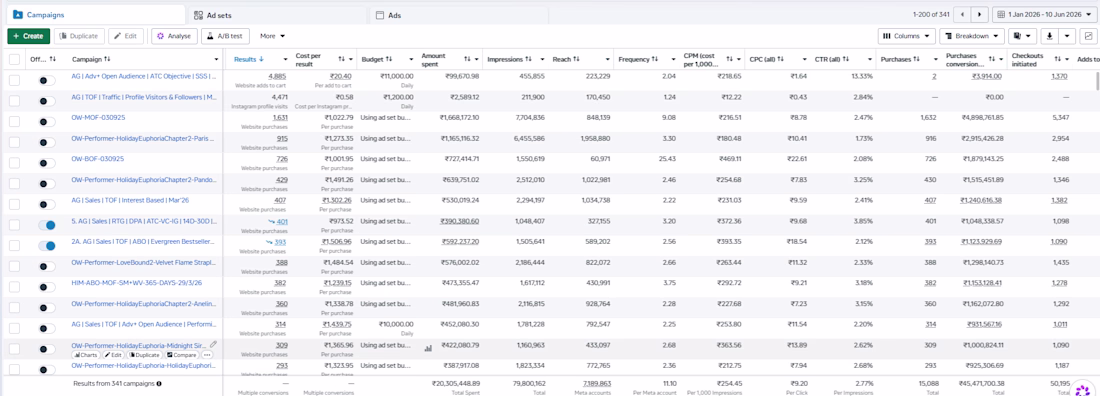
Task: Click the Edit toolbar button
Action: (x=126, y=36)
